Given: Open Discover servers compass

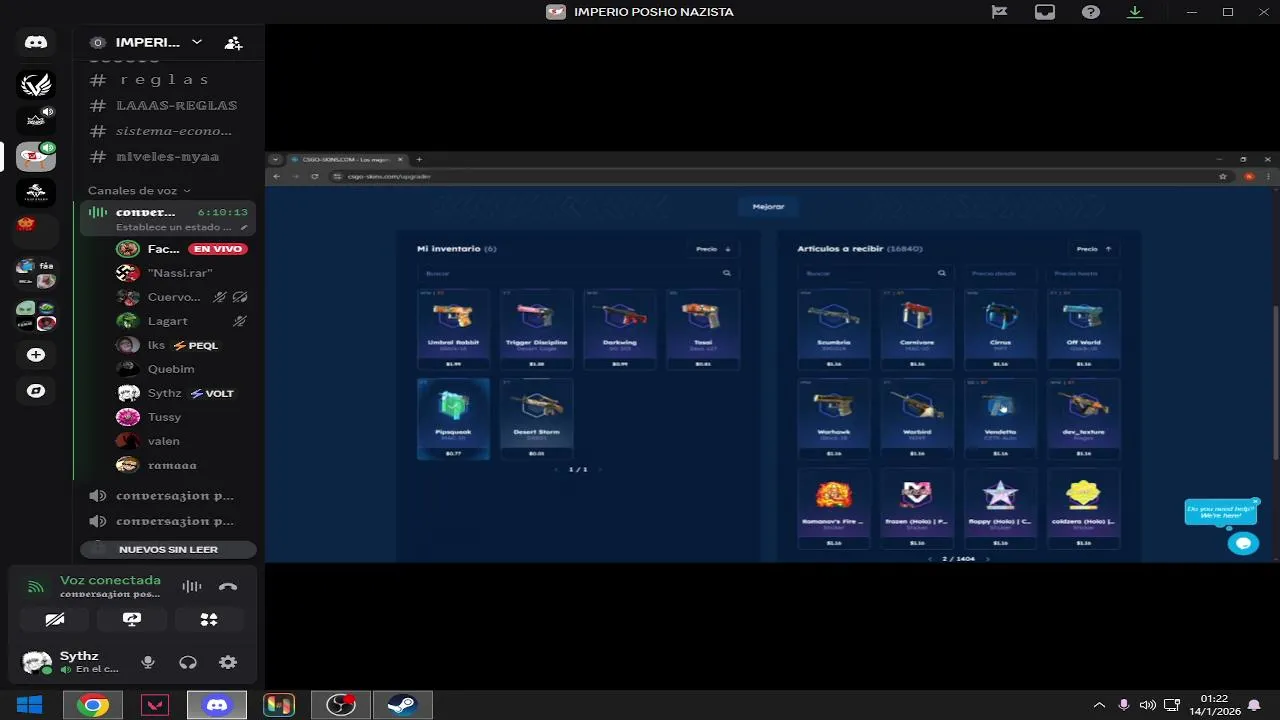Looking at the screenshot, I should tap(36, 391).
